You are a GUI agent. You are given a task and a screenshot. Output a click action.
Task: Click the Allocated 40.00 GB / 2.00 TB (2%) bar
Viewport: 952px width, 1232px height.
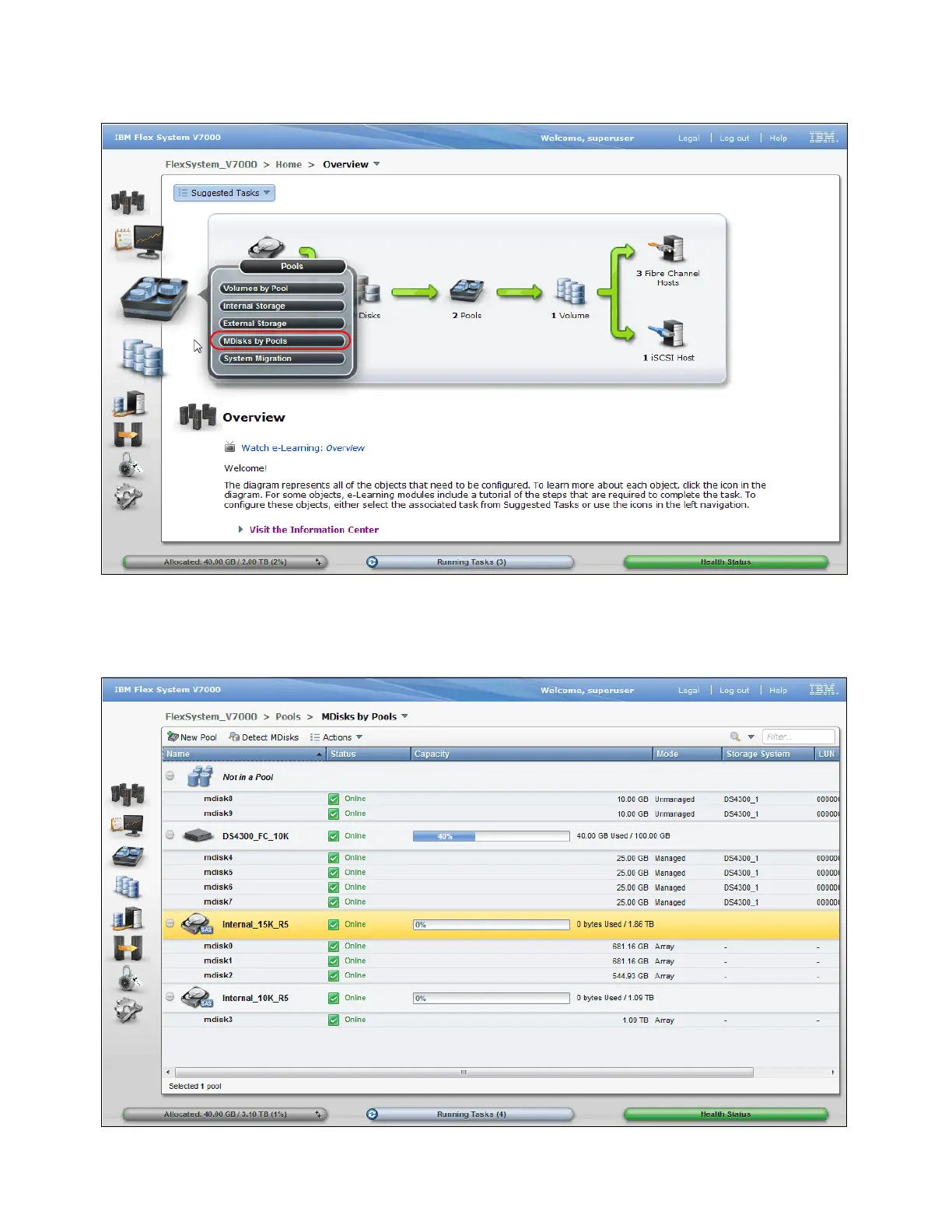pos(225,562)
